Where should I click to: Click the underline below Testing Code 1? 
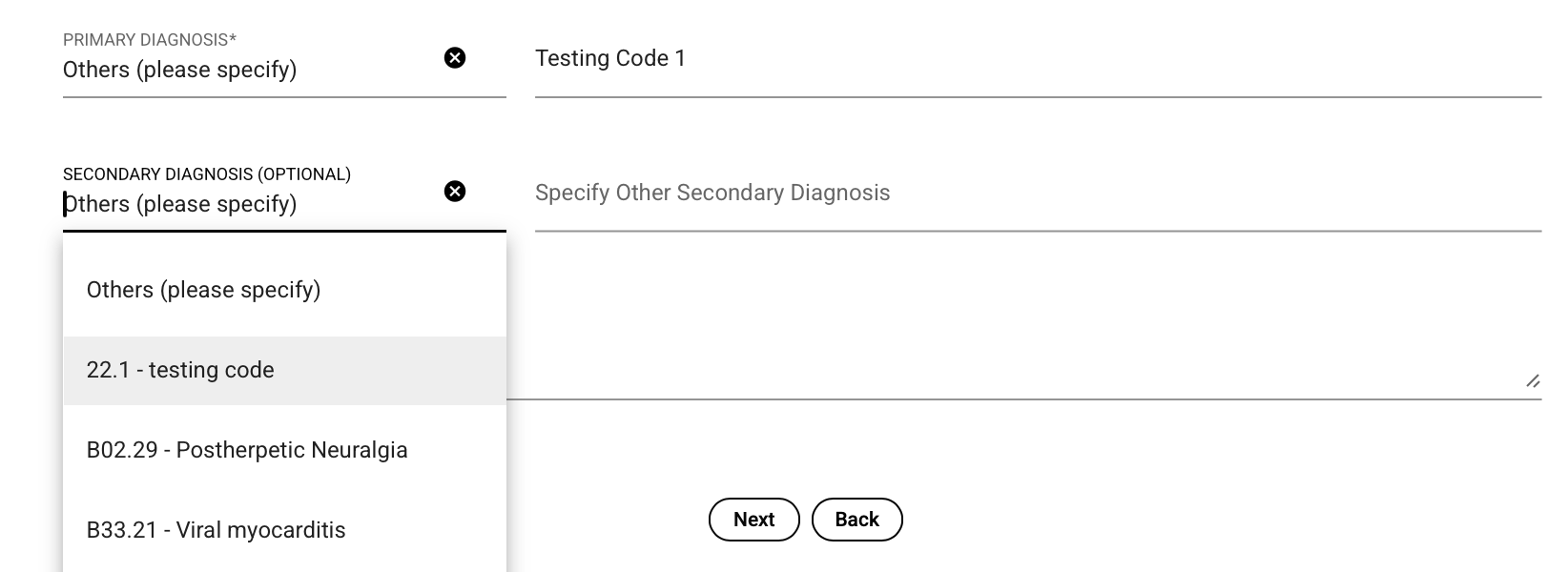(1038, 96)
